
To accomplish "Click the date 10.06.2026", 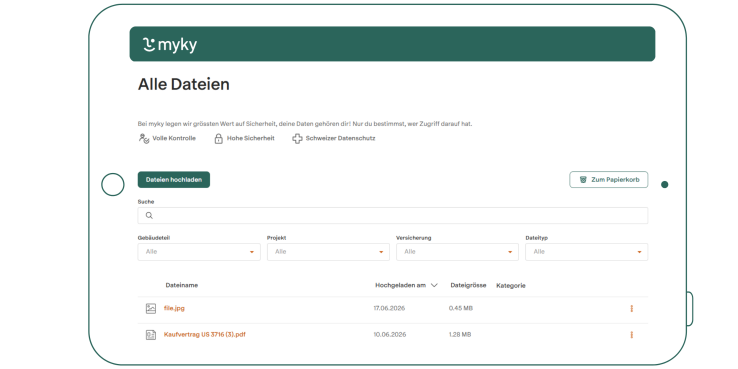I will pos(389,335).
